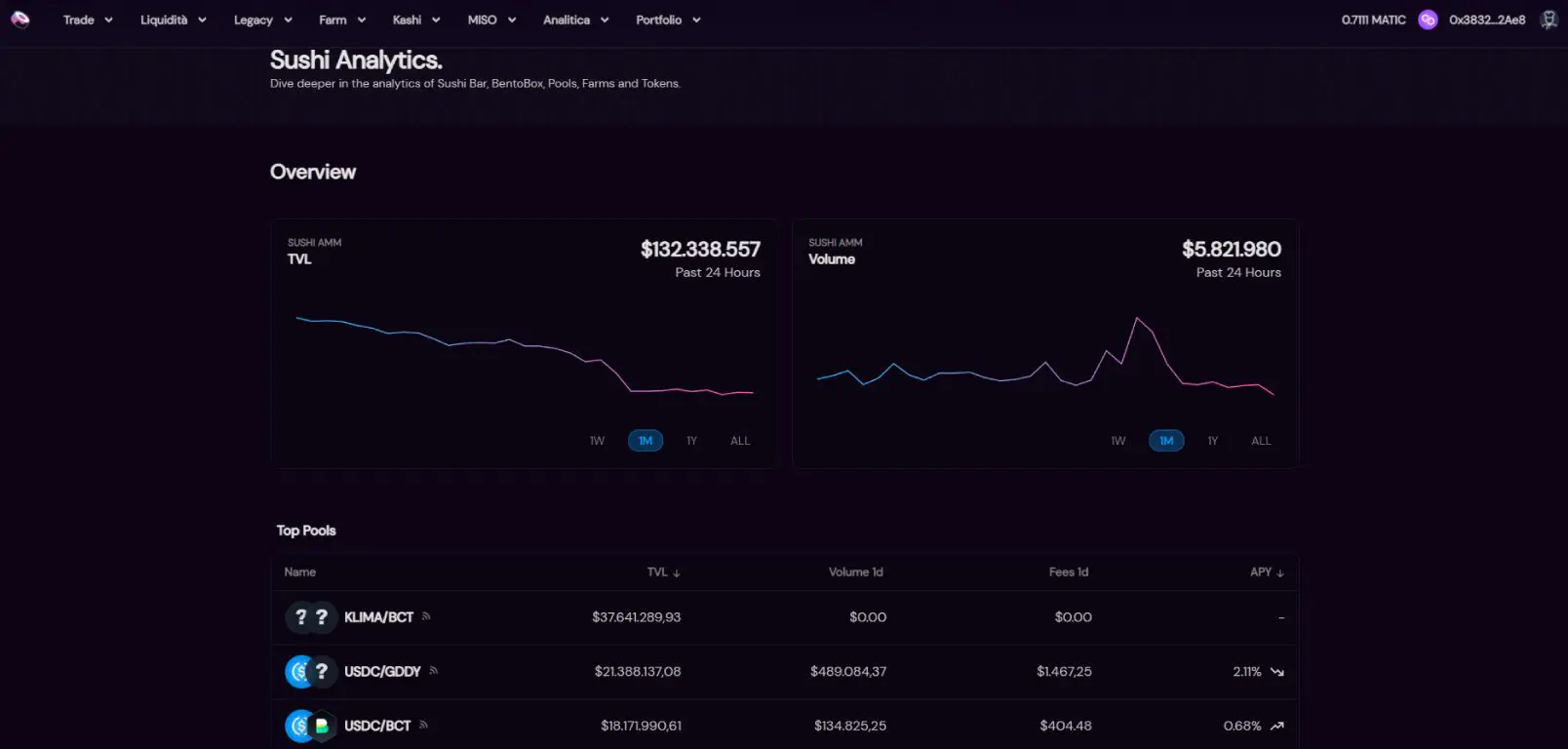This screenshot has width=1568, height=749.
Task: Click the KLIMA/BCT question-mark token icons
Action: [x=311, y=617]
